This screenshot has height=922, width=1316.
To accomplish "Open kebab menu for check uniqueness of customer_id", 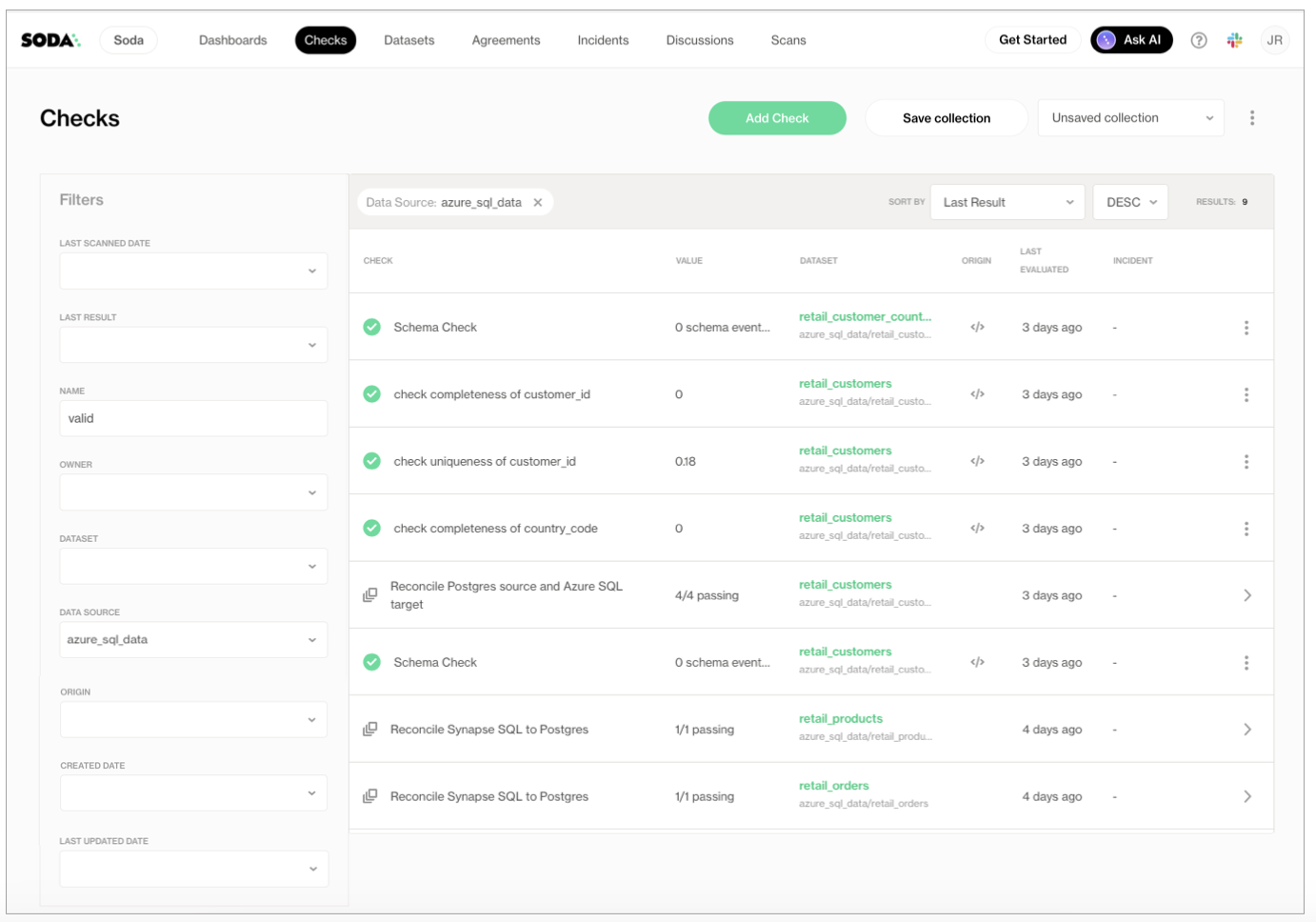I will 1246,462.
